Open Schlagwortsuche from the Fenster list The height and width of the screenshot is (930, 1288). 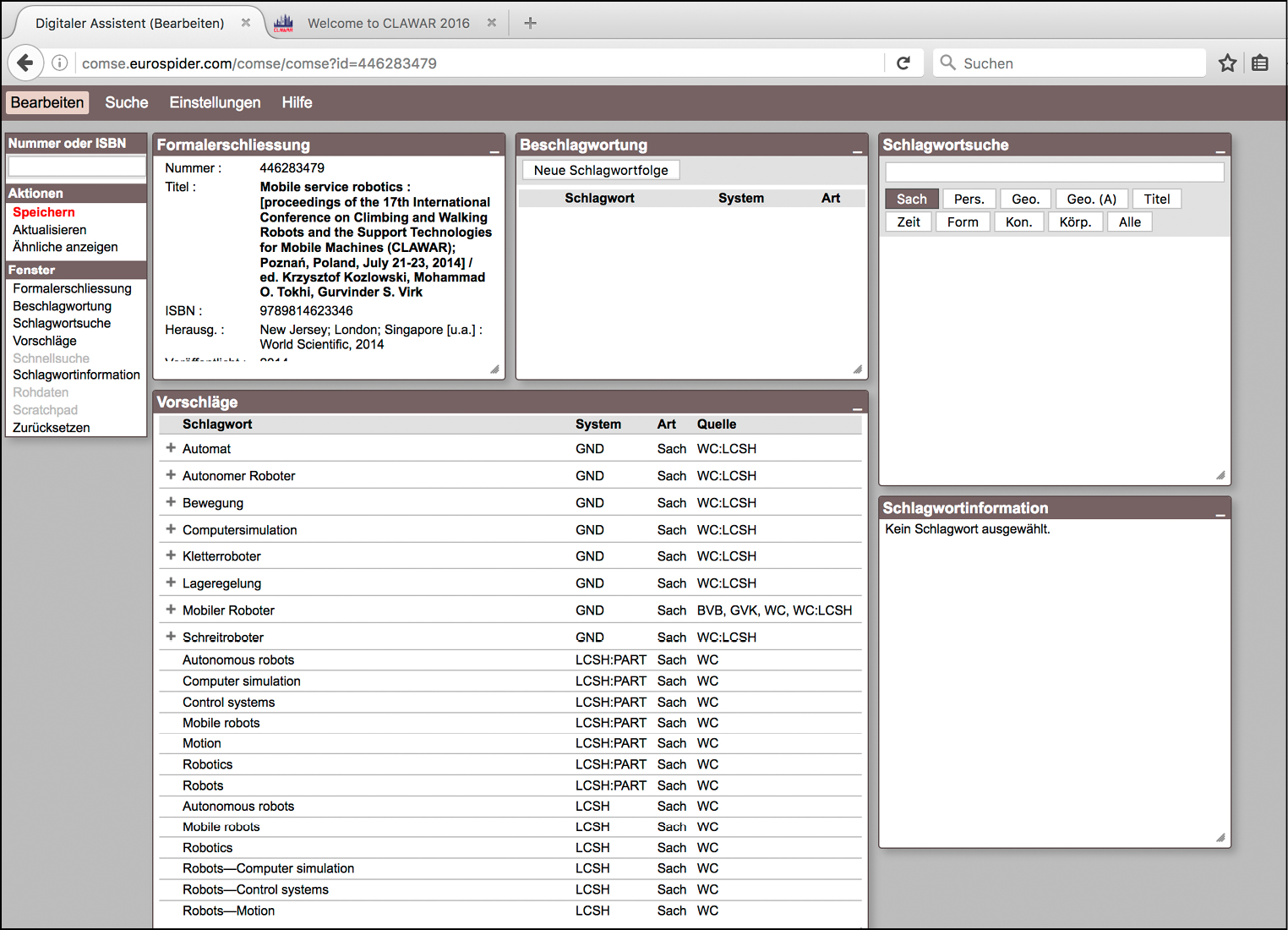[62, 323]
